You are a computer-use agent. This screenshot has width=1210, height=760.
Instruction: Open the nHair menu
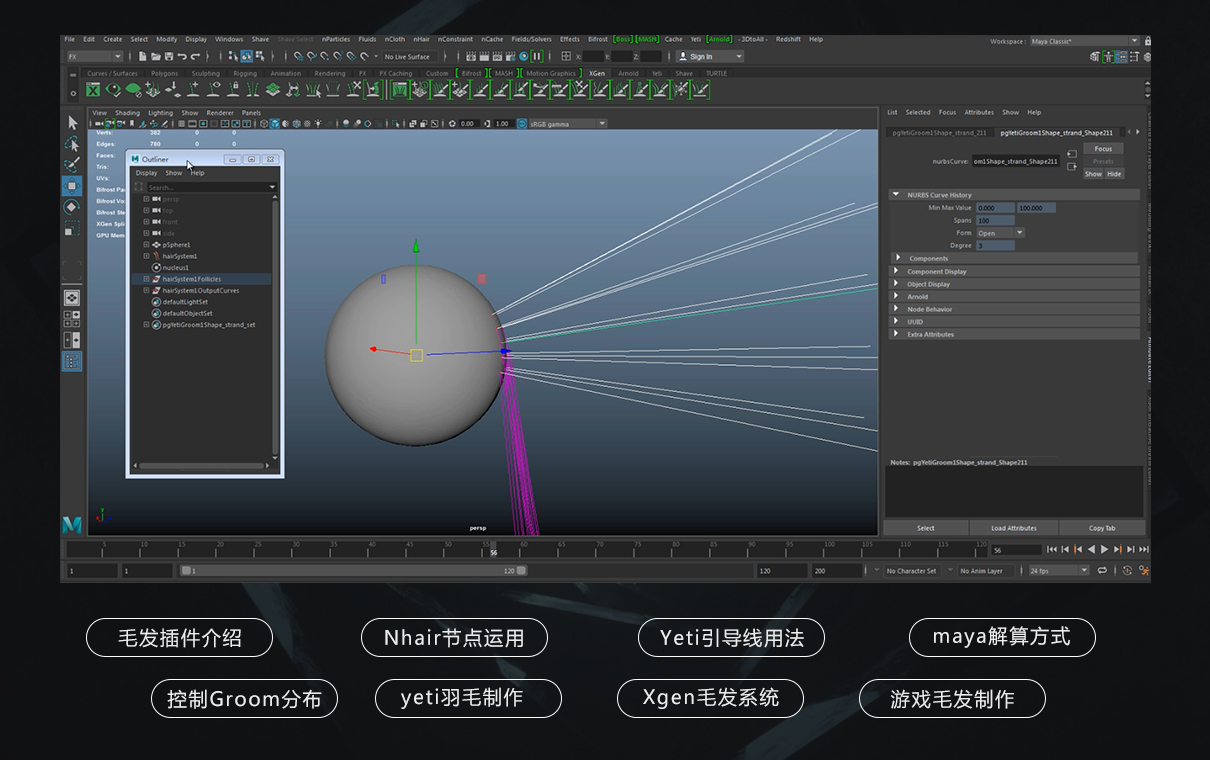[x=420, y=39]
